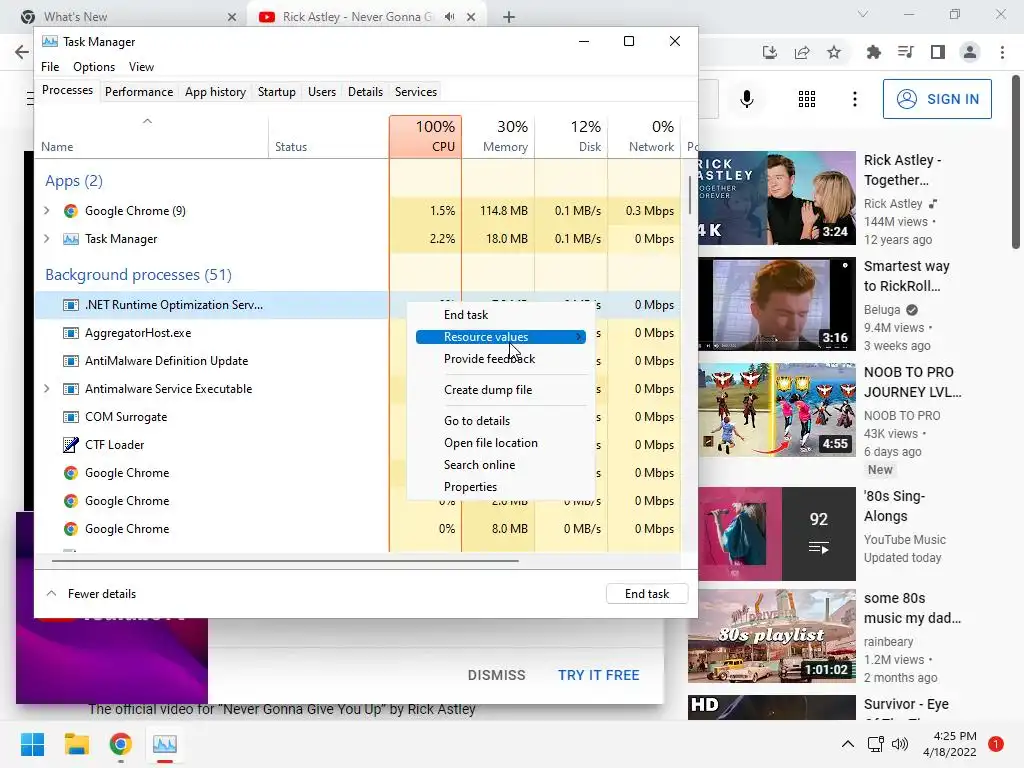
Task: Click the End task button
Action: pos(647,594)
